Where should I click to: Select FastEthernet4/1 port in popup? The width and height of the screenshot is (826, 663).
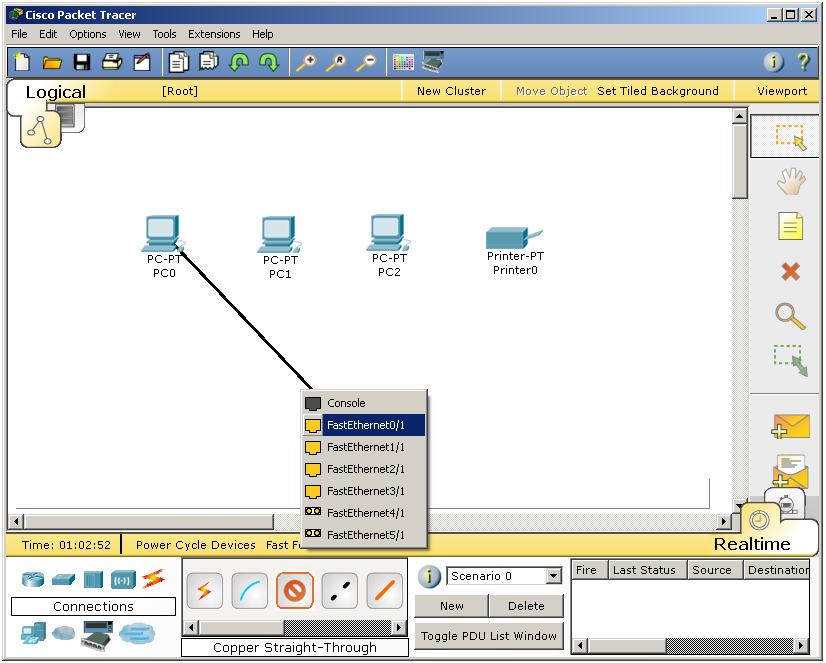click(364, 513)
